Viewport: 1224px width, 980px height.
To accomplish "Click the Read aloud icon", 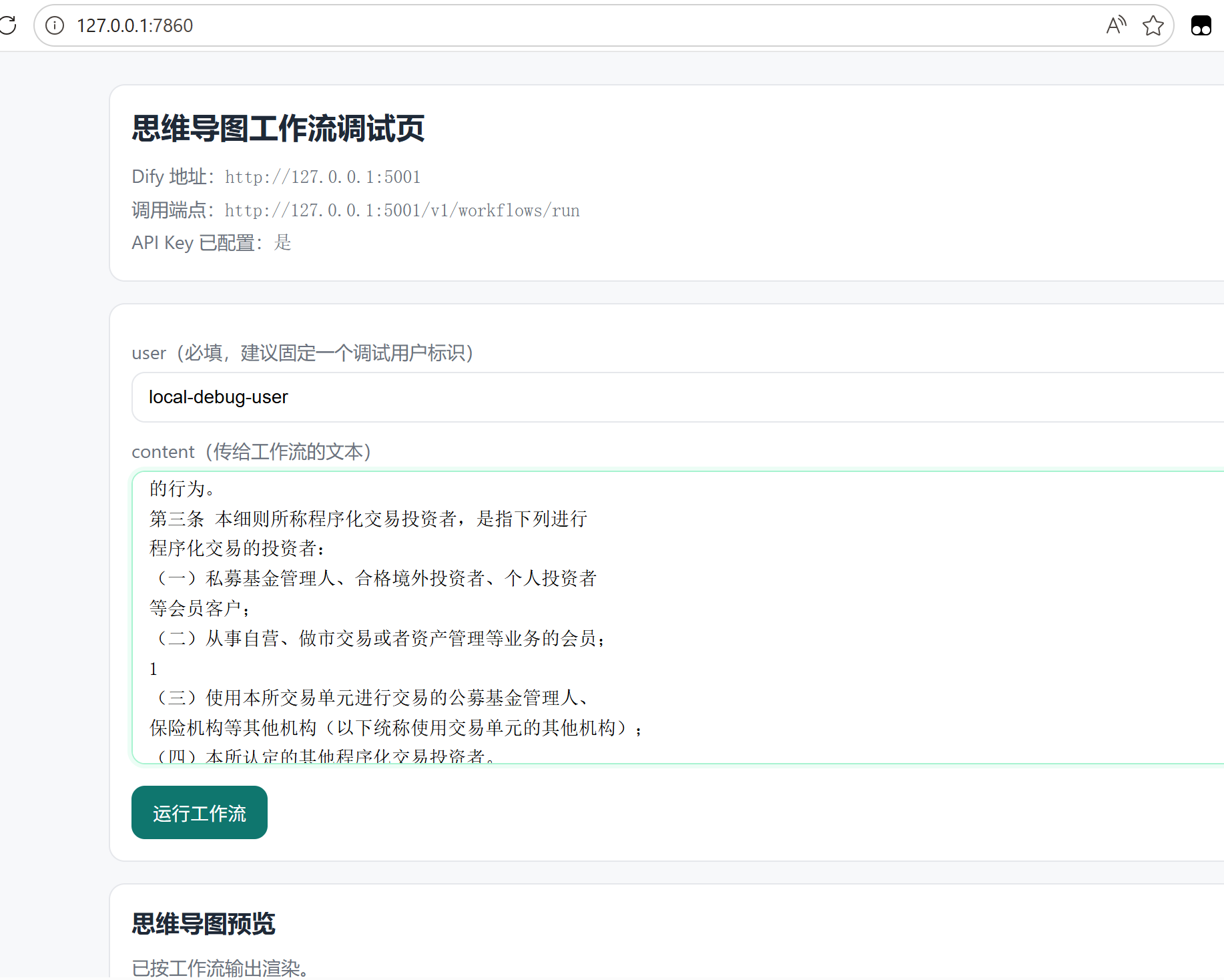I will (1116, 25).
